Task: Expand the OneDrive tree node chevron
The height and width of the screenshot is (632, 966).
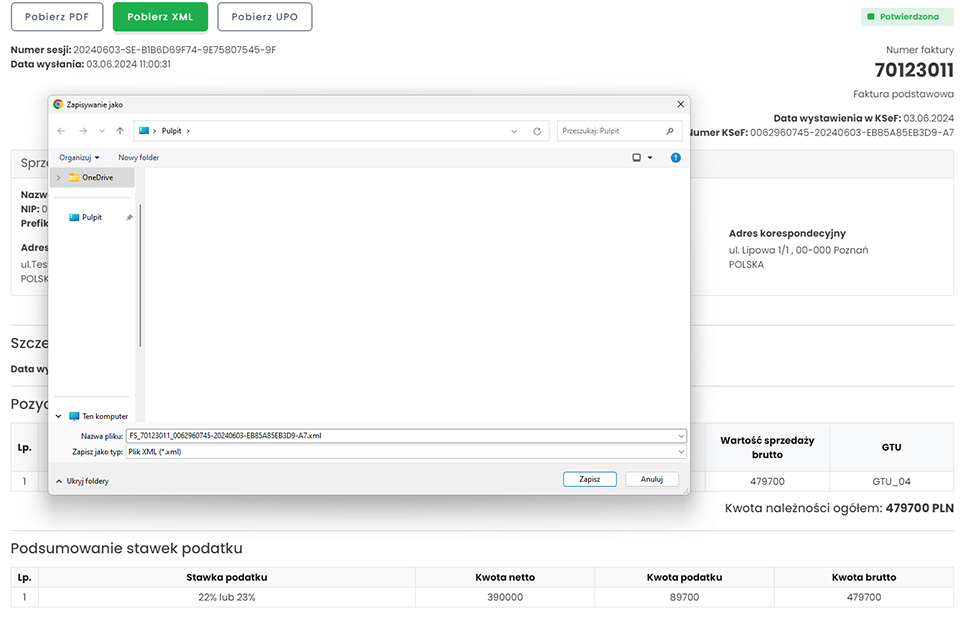Action: 58,177
